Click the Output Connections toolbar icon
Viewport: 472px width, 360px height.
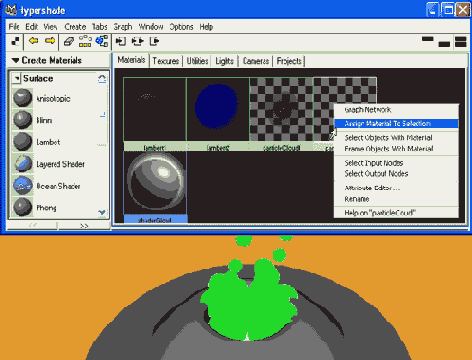[155, 41]
